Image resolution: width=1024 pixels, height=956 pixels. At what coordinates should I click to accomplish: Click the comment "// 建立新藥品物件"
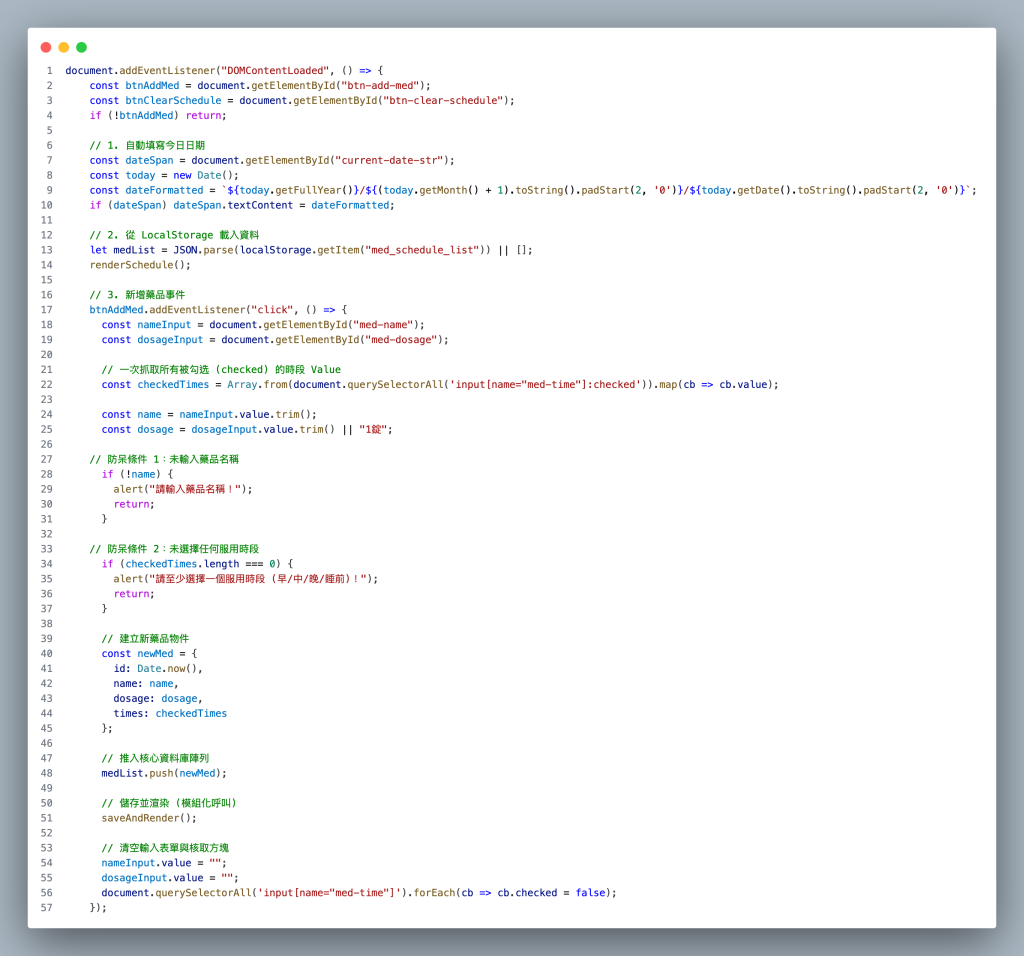(145, 639)
